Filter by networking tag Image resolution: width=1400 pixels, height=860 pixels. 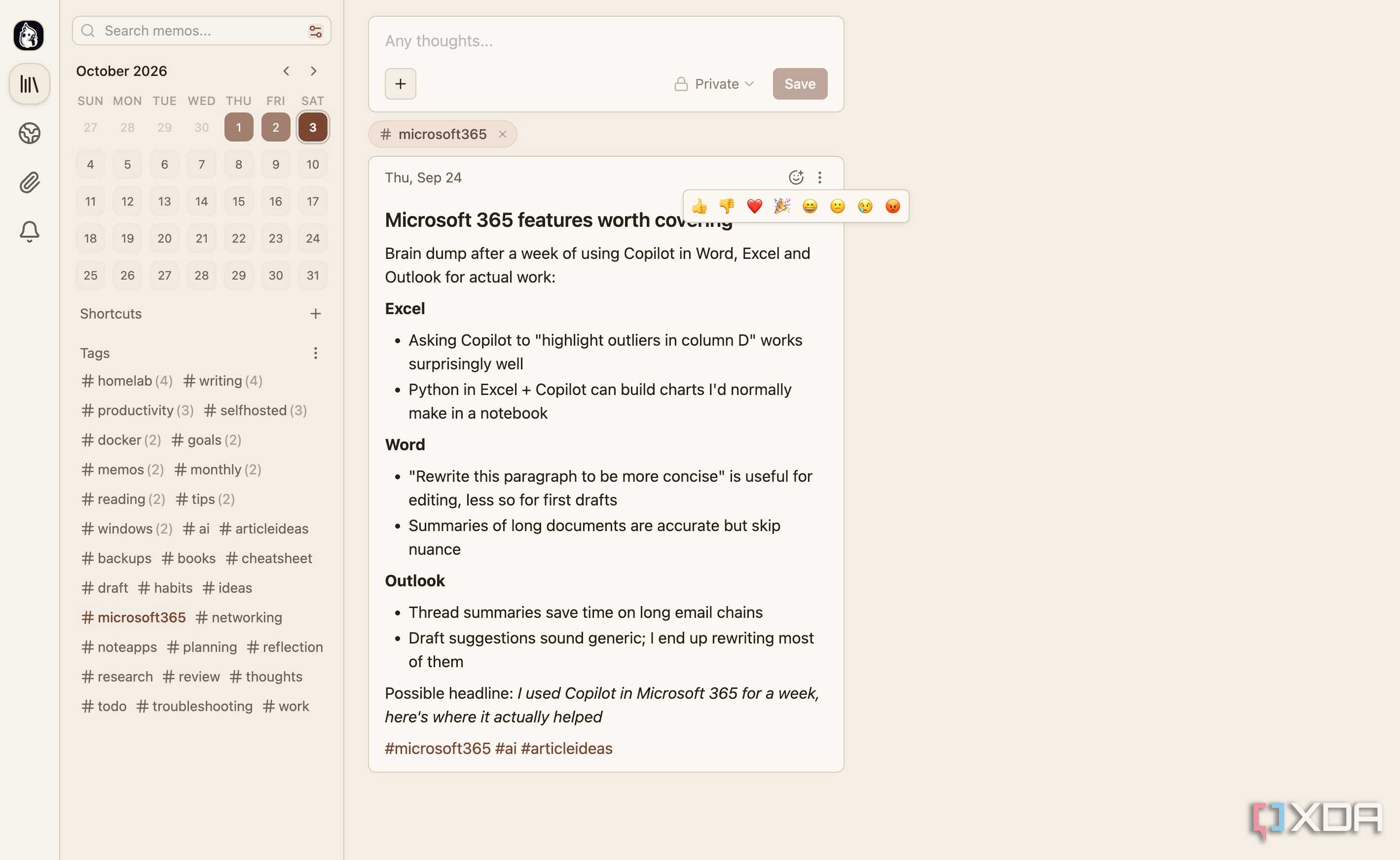pos(239,617)
